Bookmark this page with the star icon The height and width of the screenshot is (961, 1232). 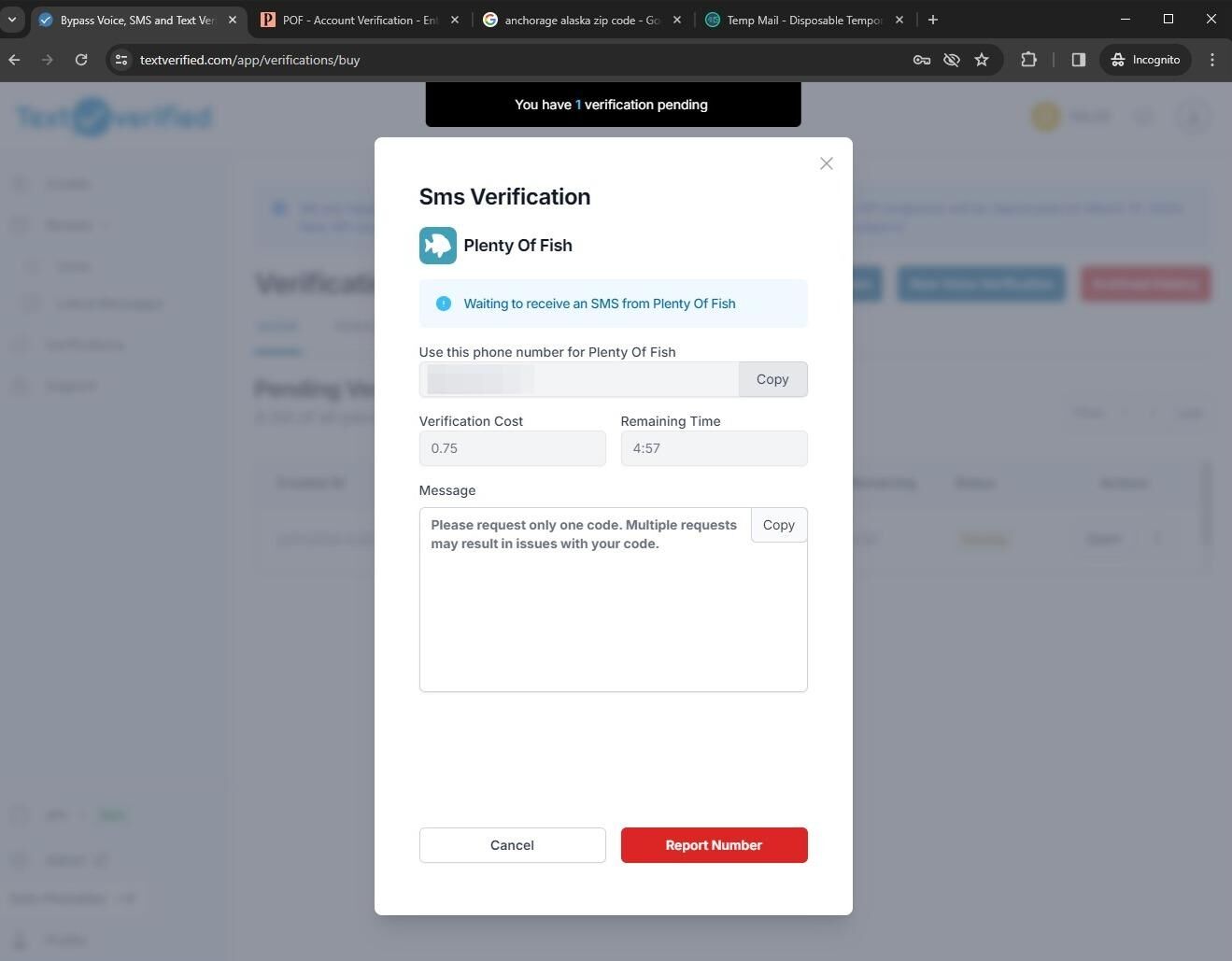pos(982,60)
